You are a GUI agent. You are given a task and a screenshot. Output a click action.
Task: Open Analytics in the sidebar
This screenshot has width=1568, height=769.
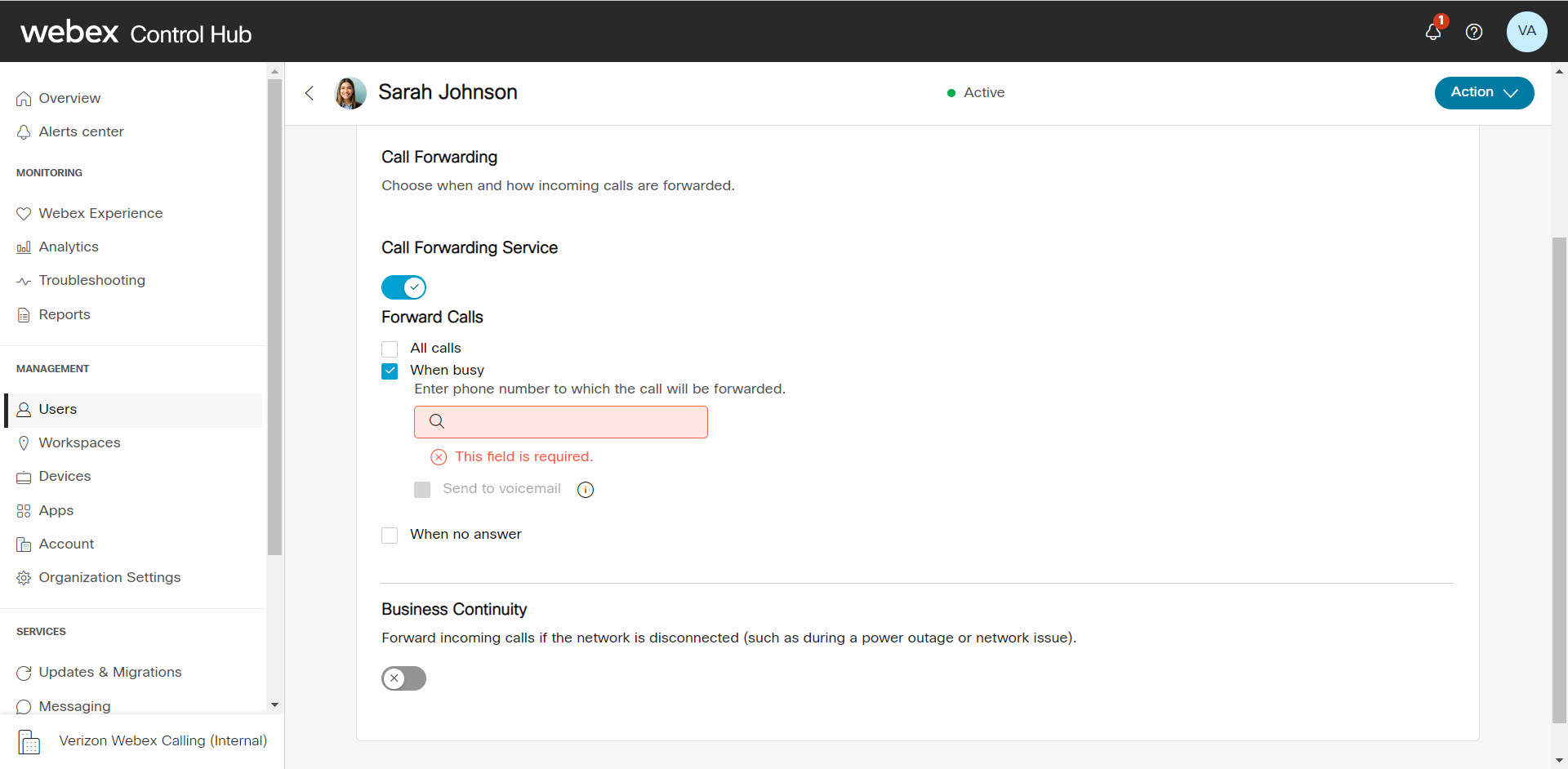click(69, 247)
